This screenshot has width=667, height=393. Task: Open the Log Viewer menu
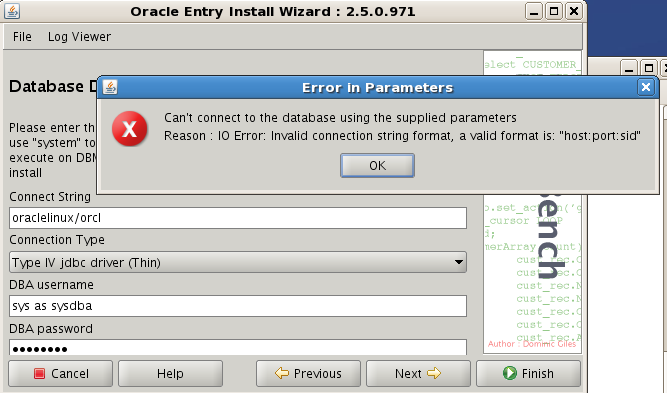[x=79, y=37]
